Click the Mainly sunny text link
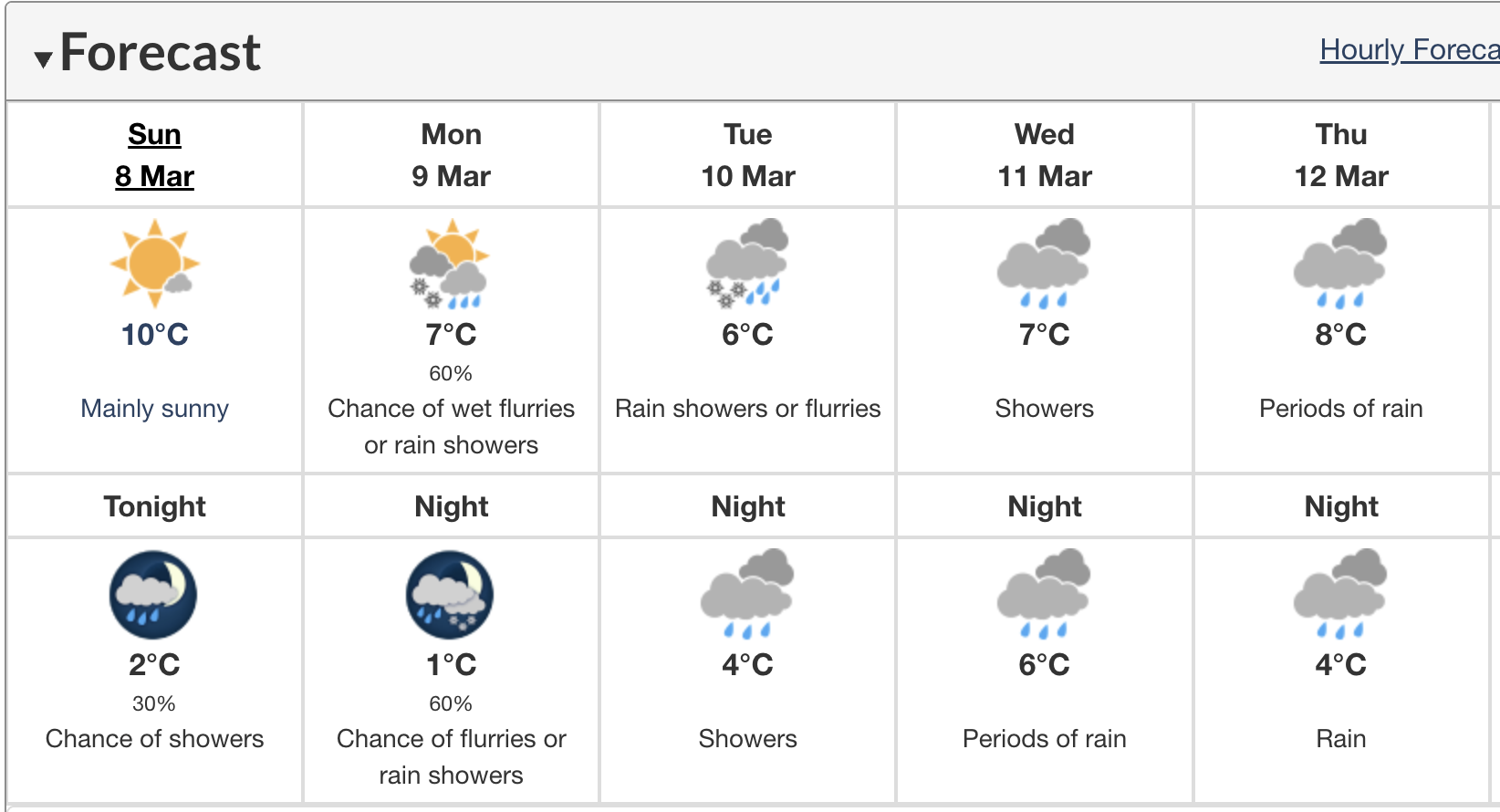Image resolution: width=1500 pixels, height=812 pixels. (x=154, y=409)
